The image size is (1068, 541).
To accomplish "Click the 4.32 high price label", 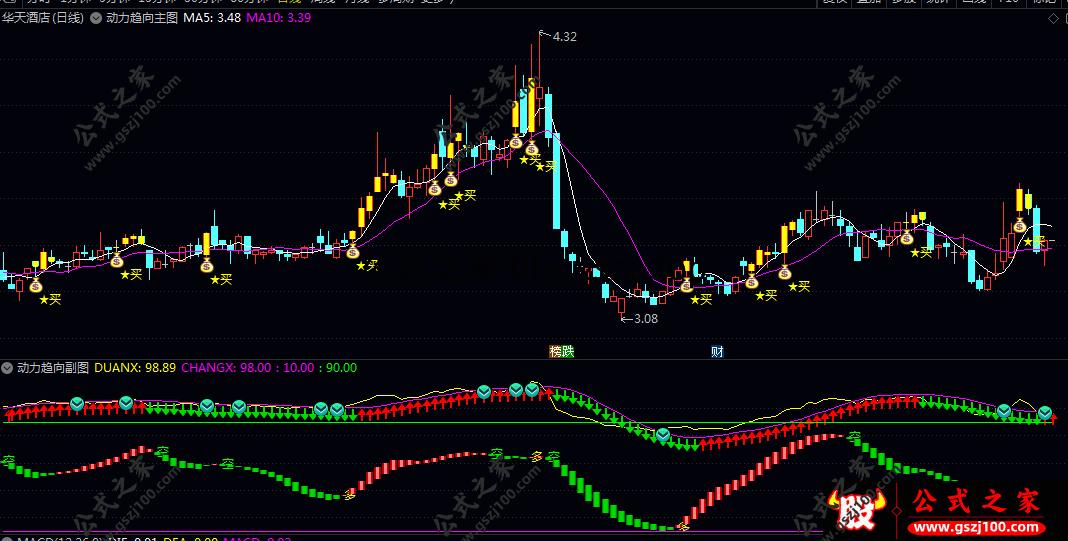I will 565,37.
